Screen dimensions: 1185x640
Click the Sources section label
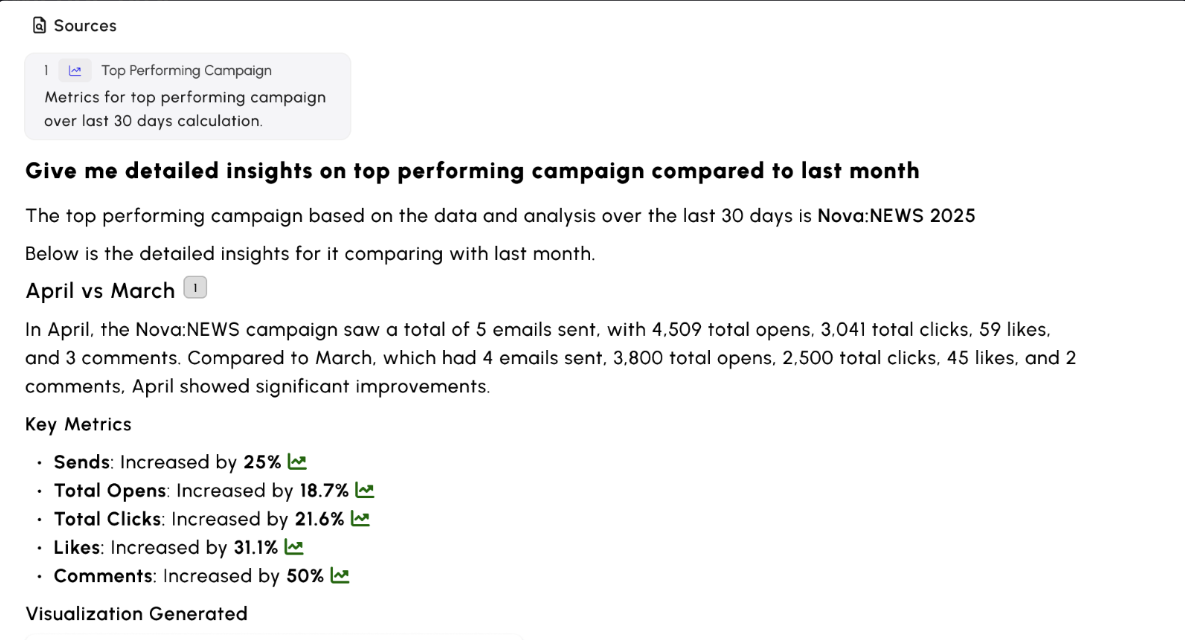tap(85, 26)
